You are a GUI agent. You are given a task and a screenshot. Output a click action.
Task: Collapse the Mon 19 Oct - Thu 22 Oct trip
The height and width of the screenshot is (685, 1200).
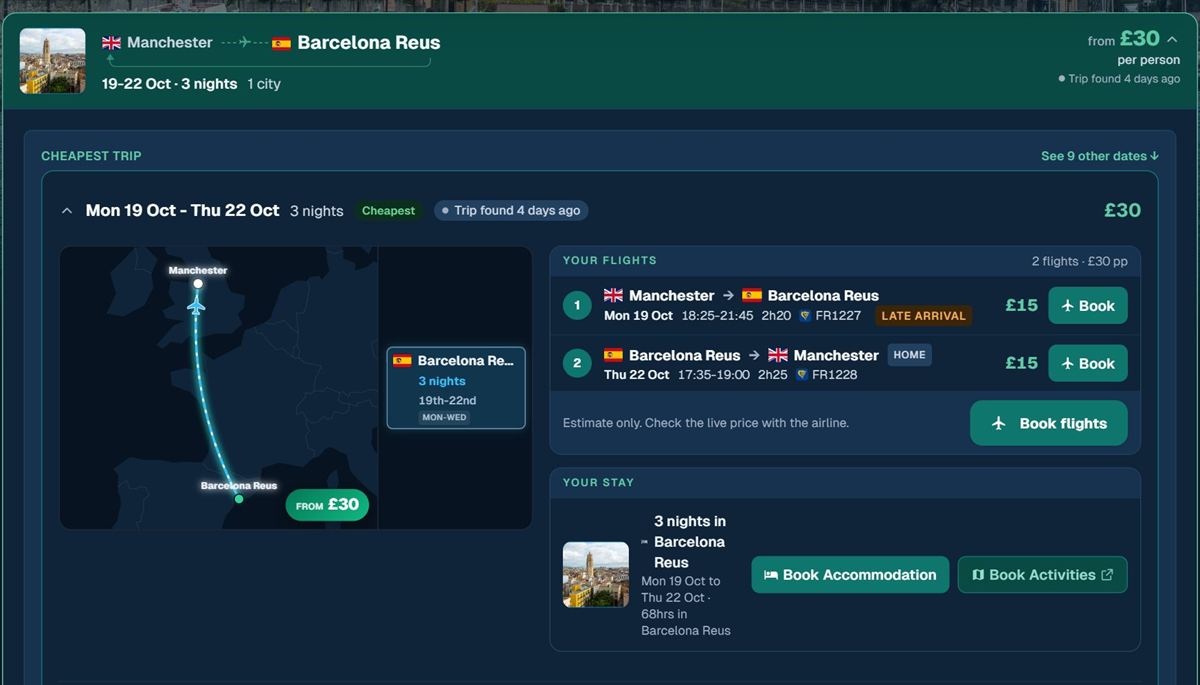(67, 211)
